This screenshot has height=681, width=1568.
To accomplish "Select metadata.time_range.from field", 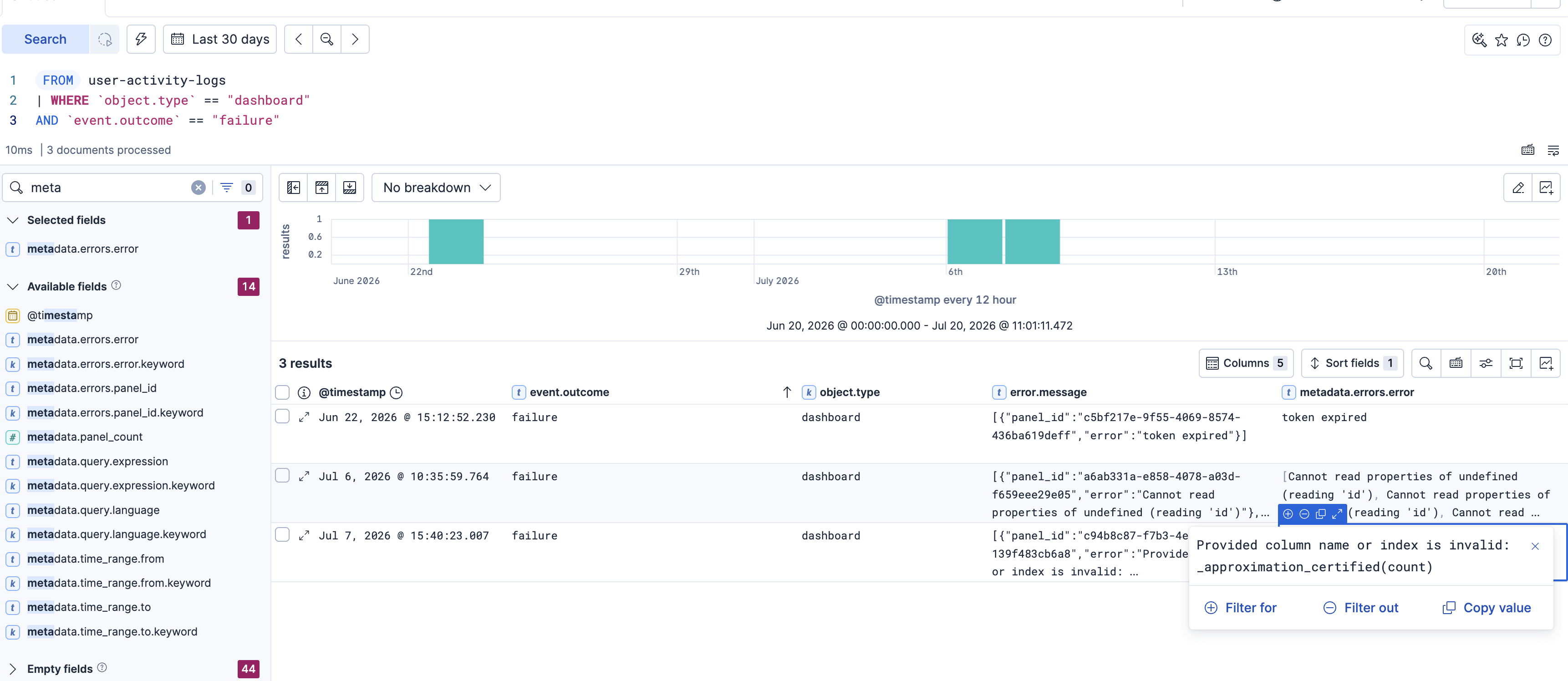I will [96, 559].
